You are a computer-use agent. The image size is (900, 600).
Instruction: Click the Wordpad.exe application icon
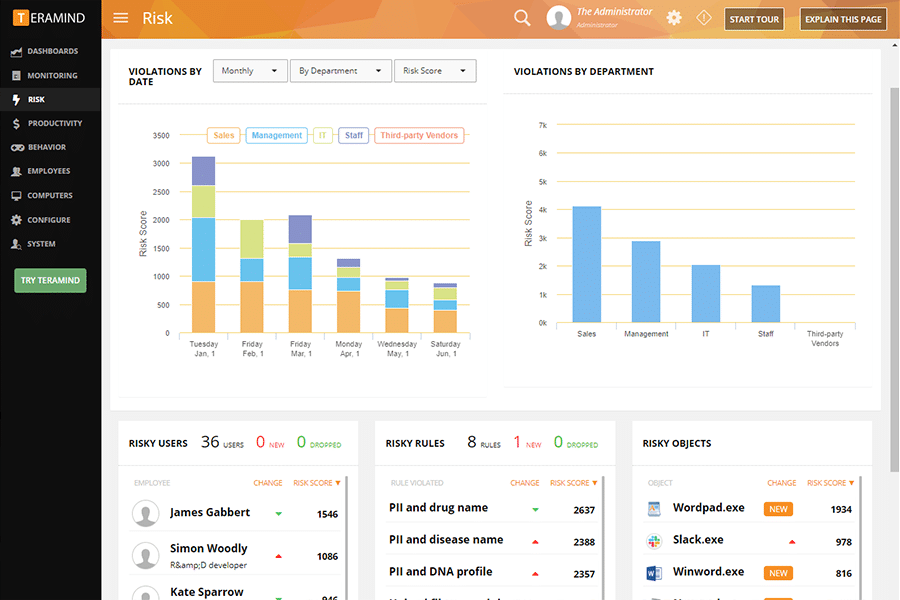pos(655,508)
